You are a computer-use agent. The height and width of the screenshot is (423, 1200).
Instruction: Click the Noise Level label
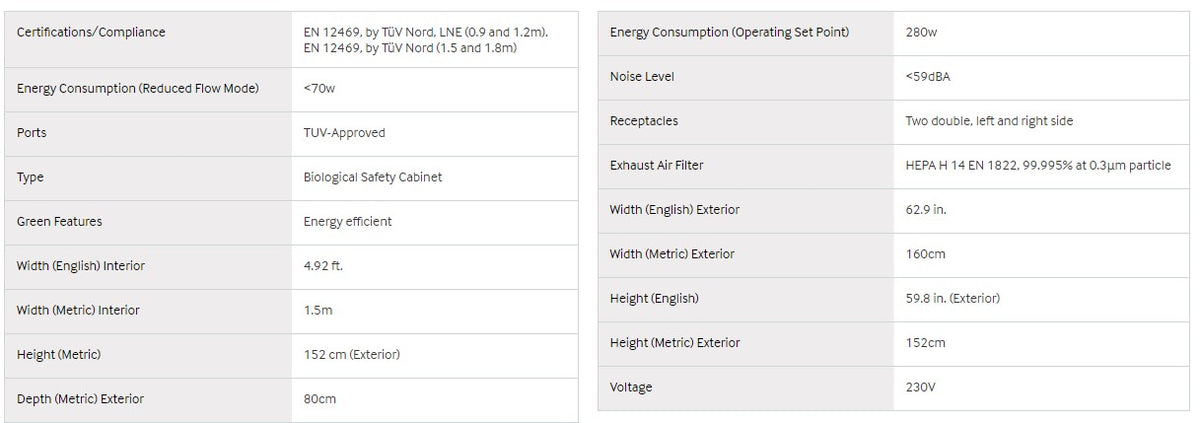pos(642,77)
